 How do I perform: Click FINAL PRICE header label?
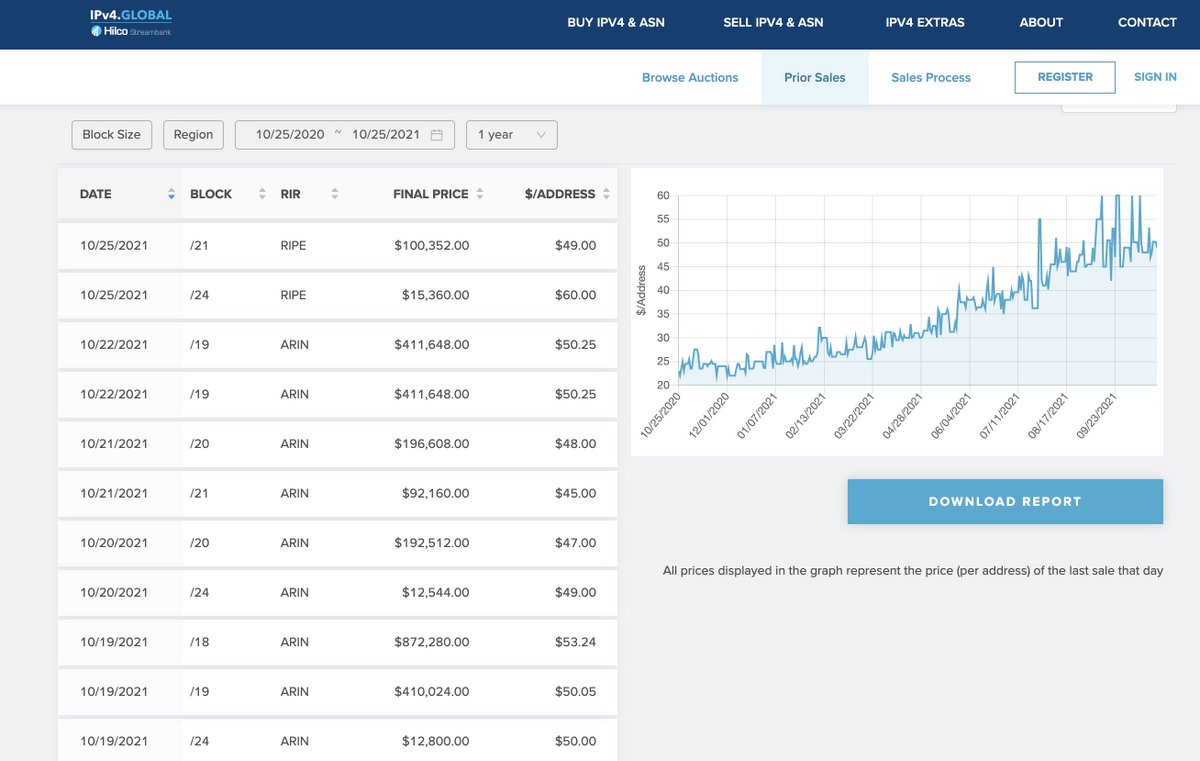(x=431, y=194)
